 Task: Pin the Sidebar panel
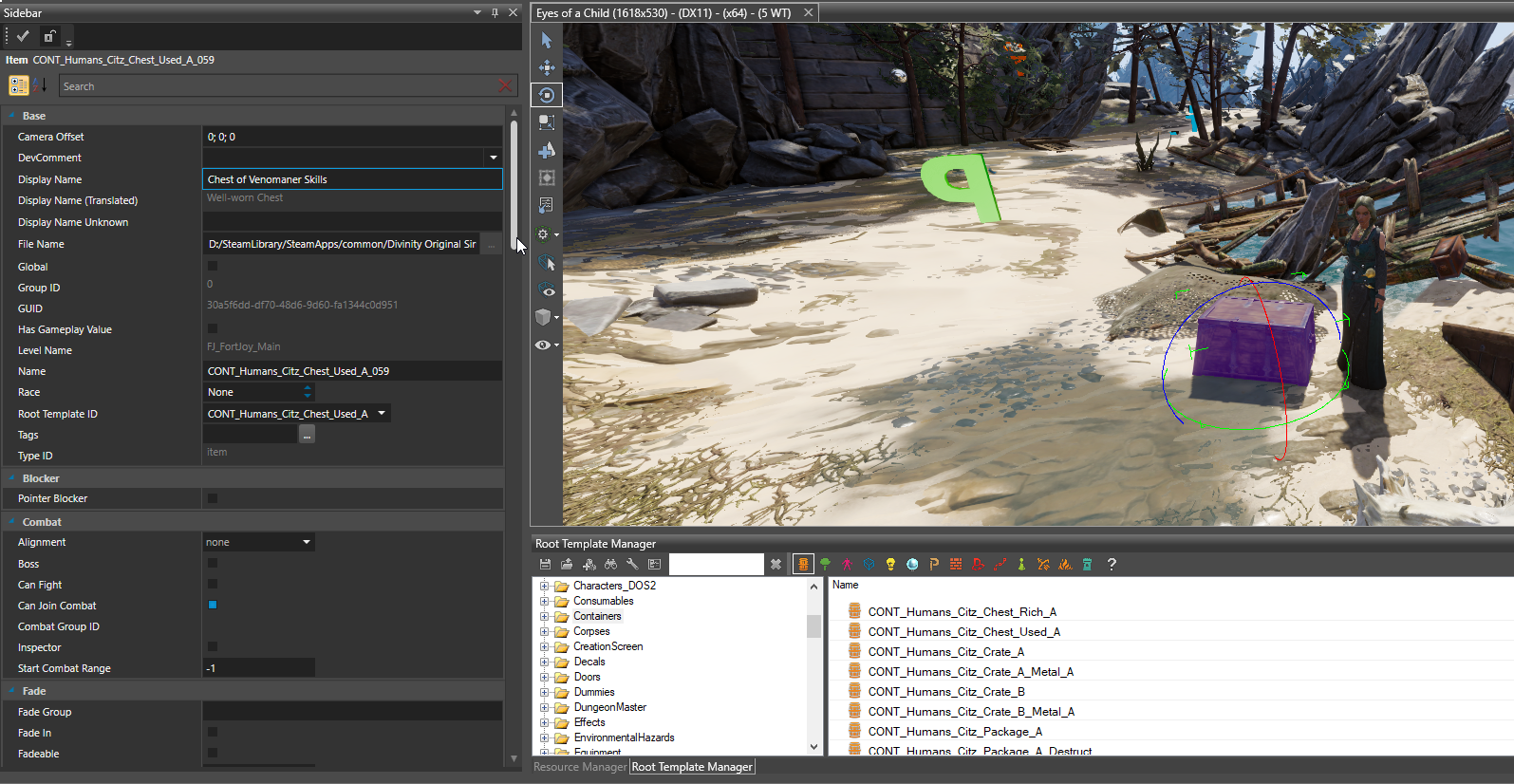[495, 12]
